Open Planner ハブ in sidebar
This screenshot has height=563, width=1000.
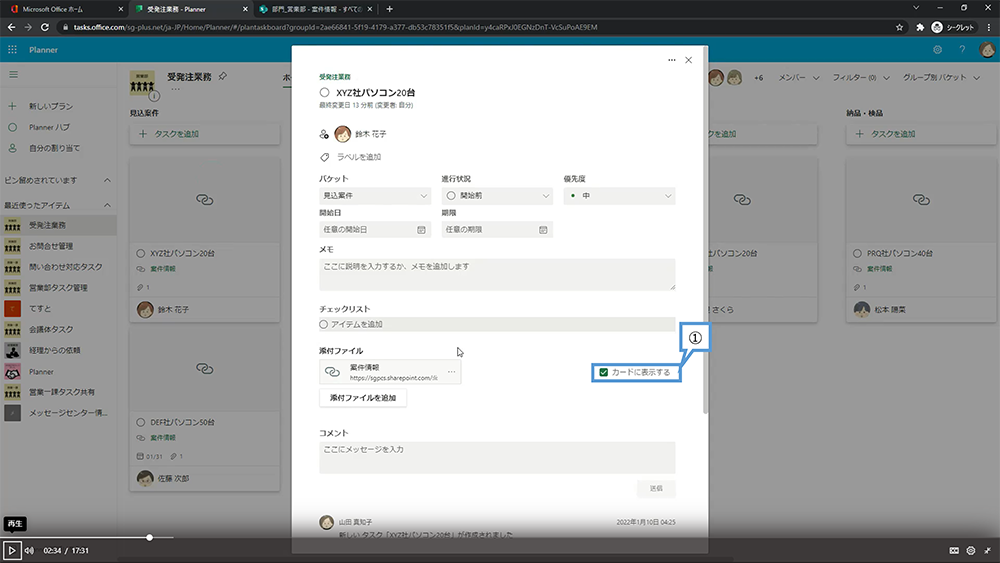(49, 128)
